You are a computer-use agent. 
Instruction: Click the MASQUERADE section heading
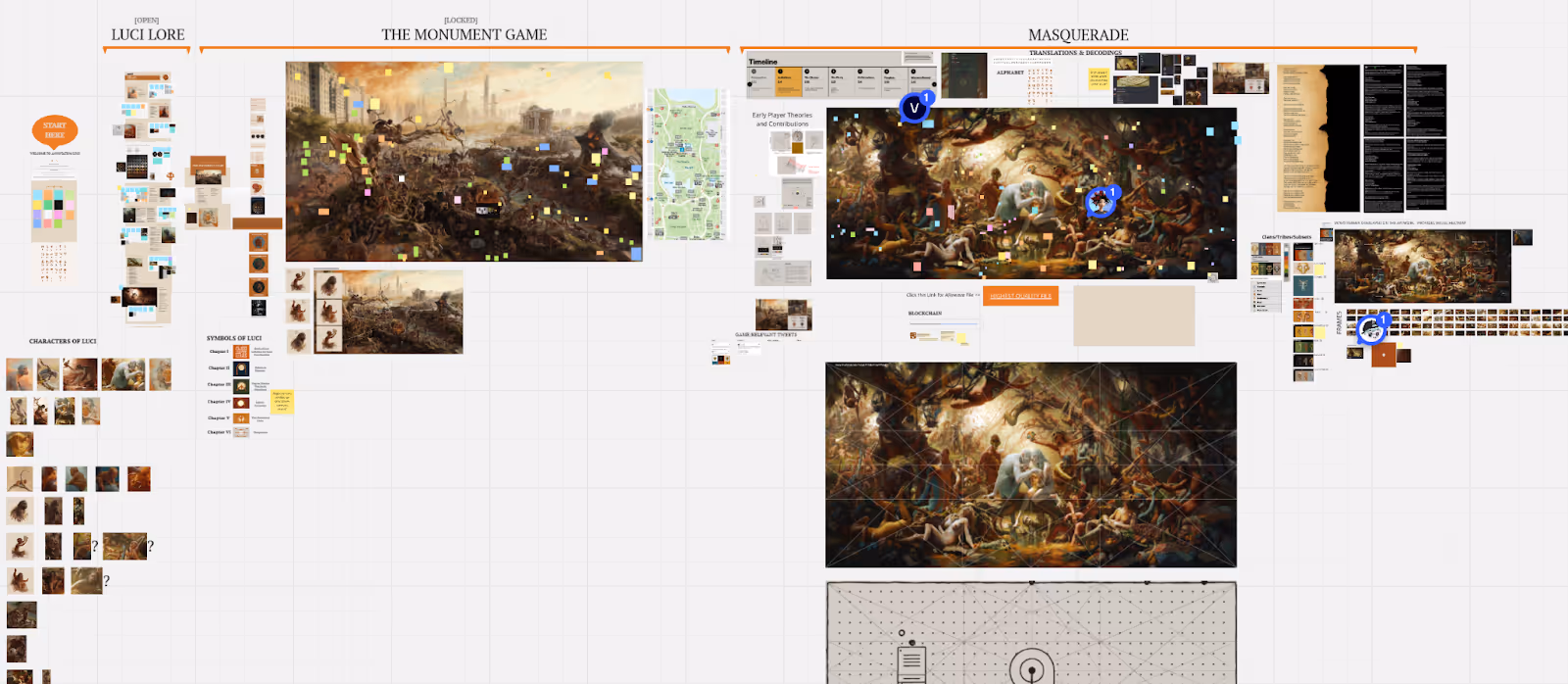click(1078, 34)
